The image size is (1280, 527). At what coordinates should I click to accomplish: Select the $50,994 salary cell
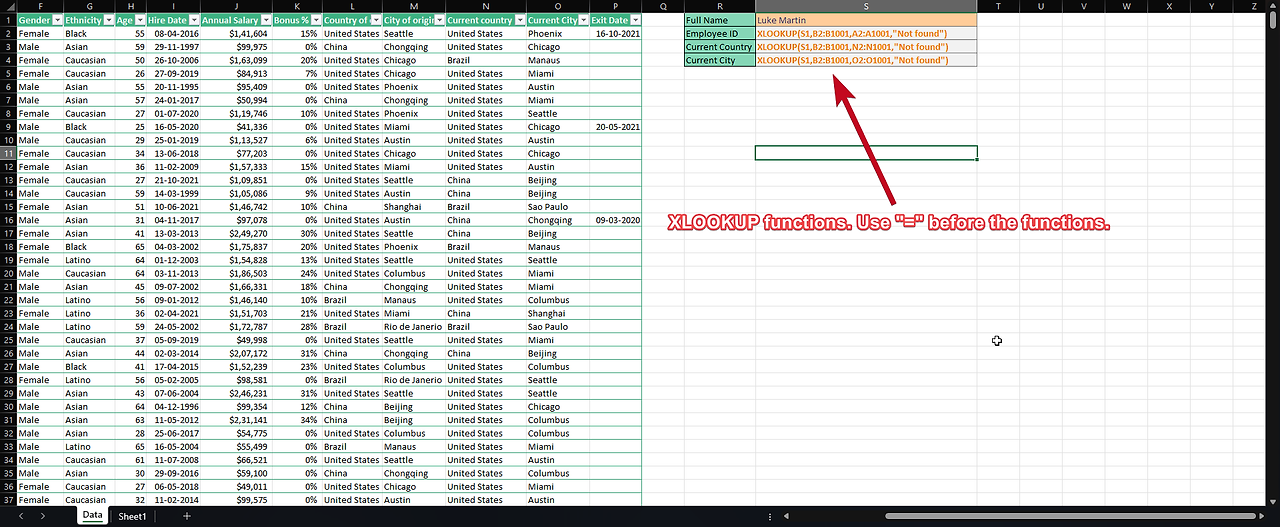[234, 100]
